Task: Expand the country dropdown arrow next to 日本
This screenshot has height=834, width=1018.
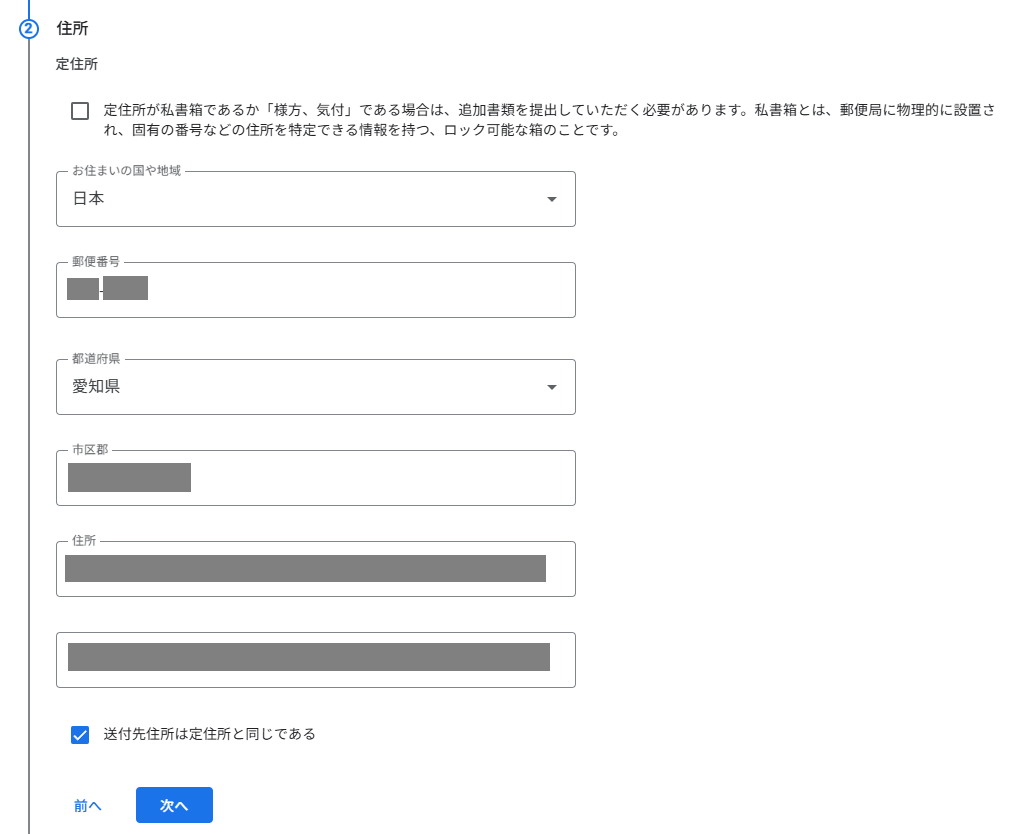Action: (551, 199)
